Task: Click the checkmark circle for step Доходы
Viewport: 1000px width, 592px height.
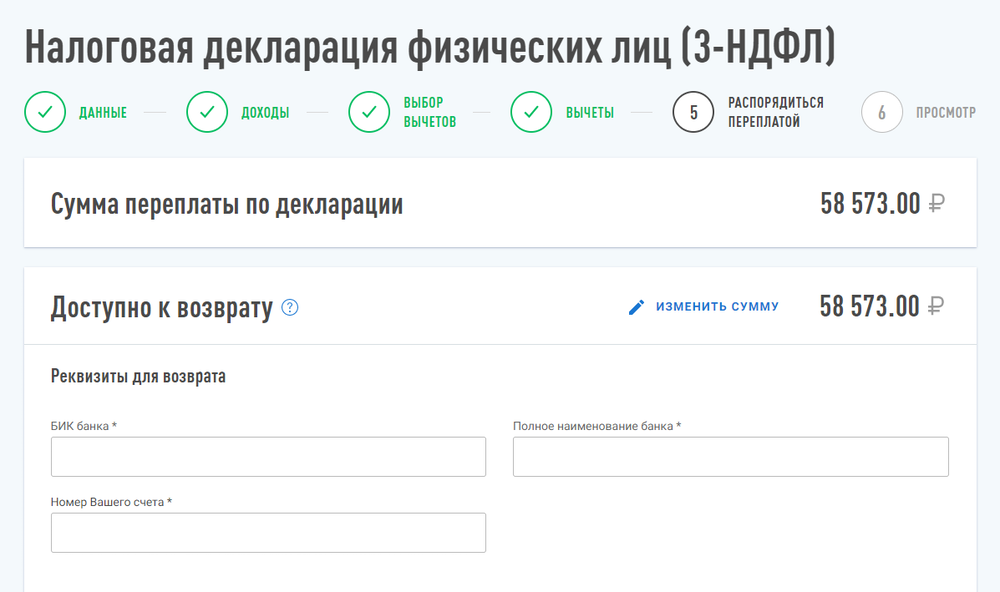Action: [x=207, y=112]
